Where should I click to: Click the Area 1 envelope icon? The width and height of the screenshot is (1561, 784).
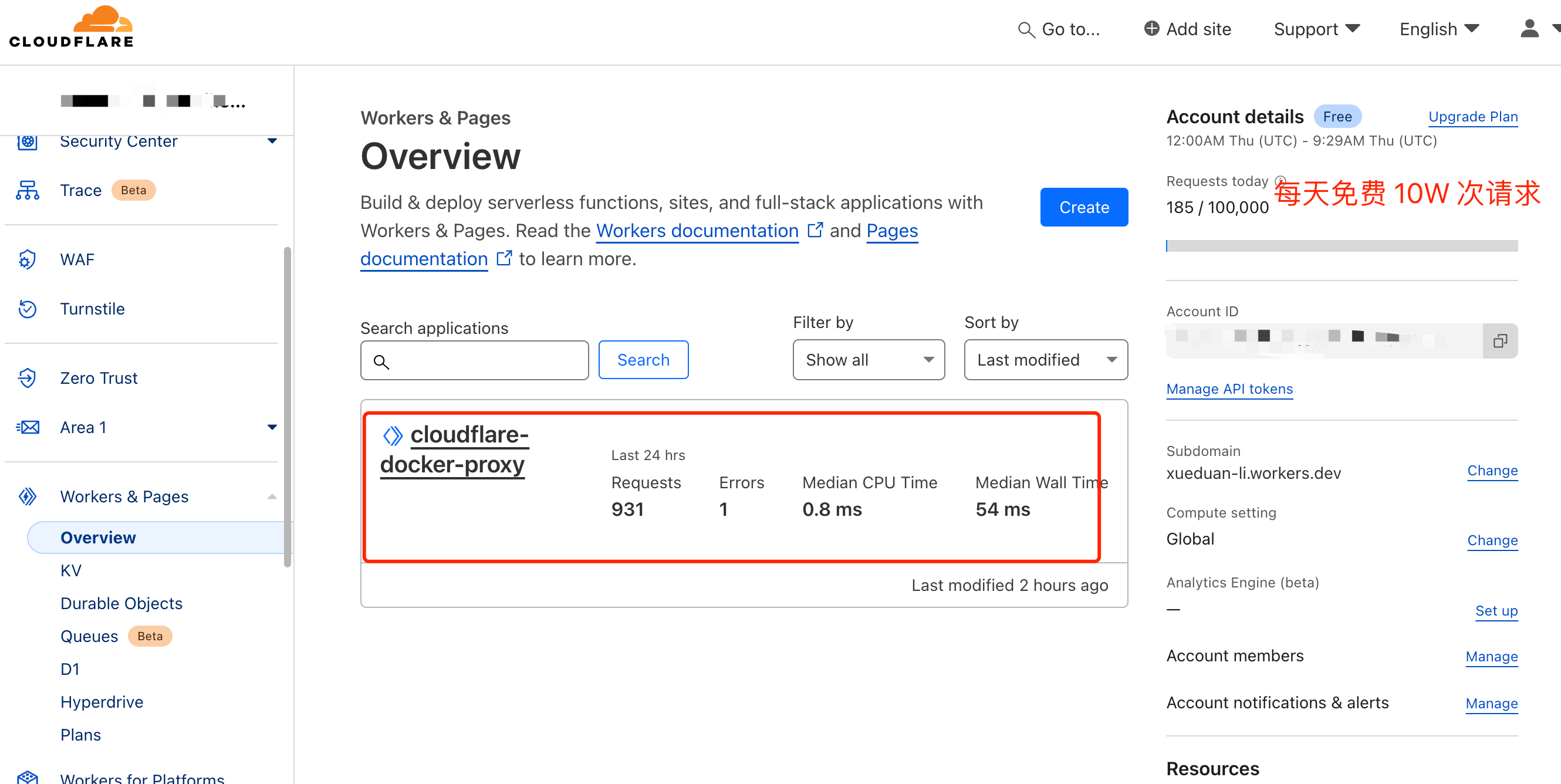tap(27, 428)
